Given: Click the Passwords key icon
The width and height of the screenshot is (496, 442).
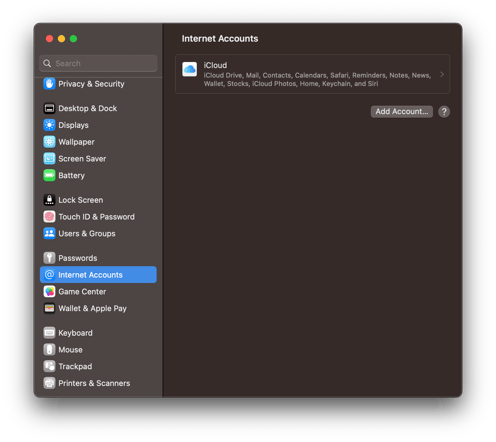Looking at the screenshot, I should pyautogui.click(x=49, y=258).
